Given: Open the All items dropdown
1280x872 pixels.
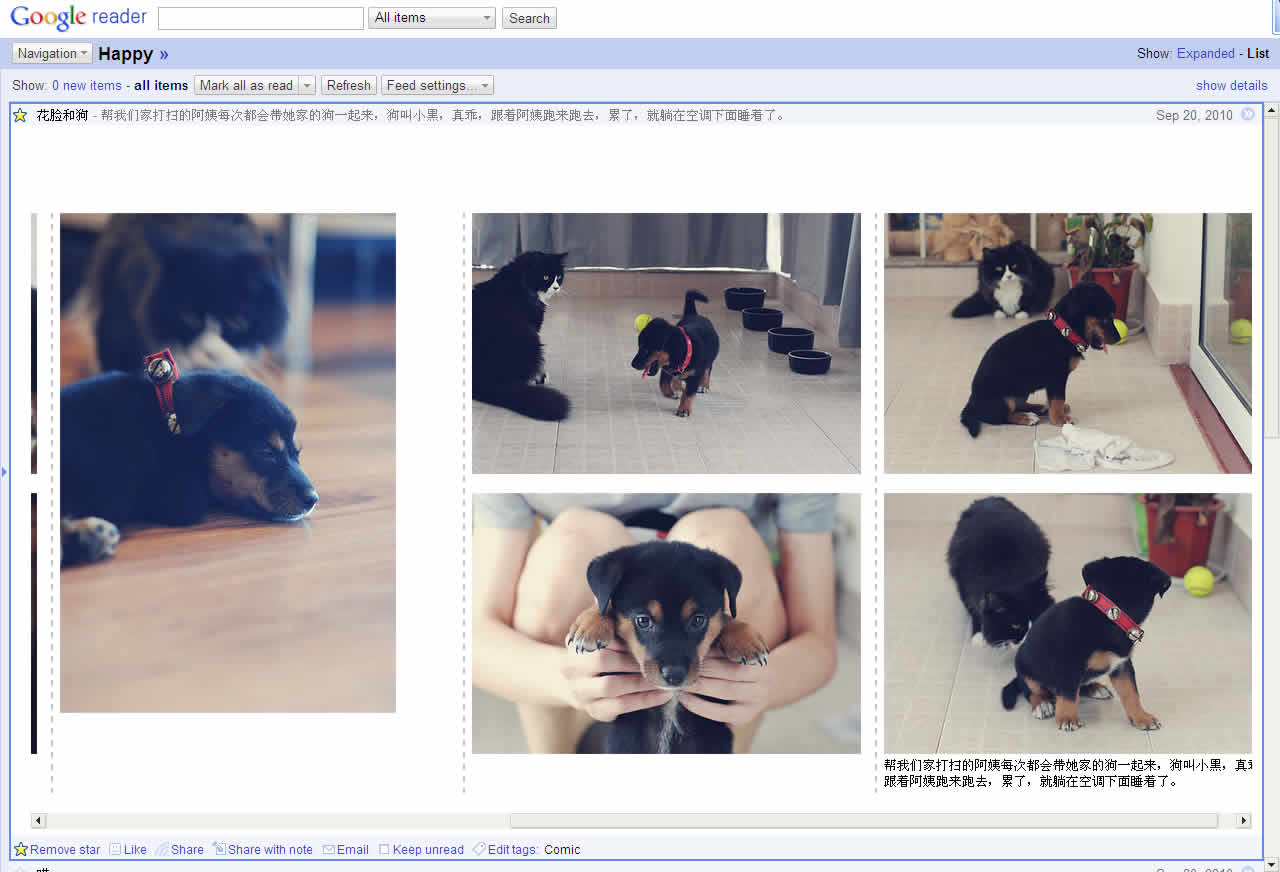Looking at the screenshot, I should pyautogui.click(x=432, y=18).
